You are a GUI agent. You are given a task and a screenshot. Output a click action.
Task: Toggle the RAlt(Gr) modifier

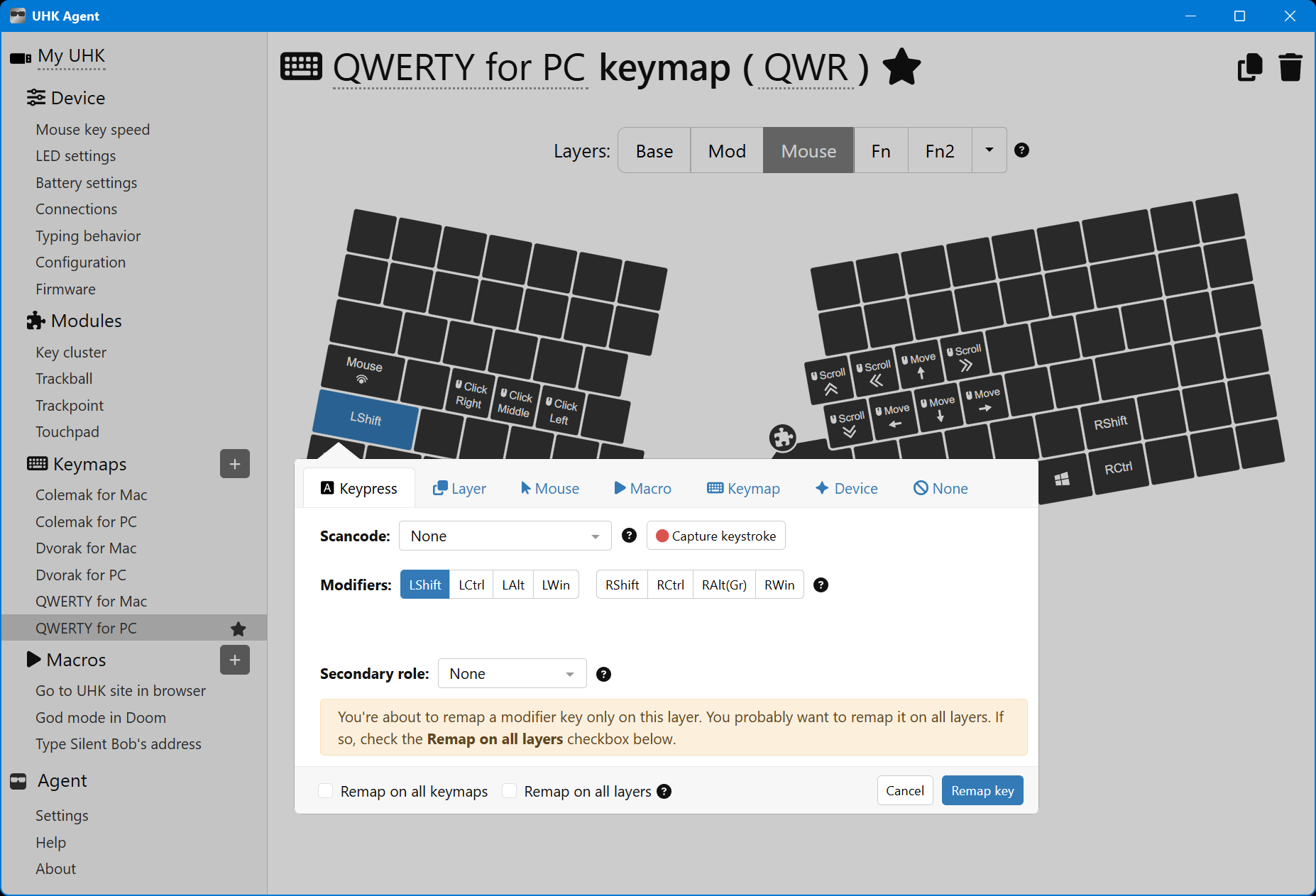(724, 585)
